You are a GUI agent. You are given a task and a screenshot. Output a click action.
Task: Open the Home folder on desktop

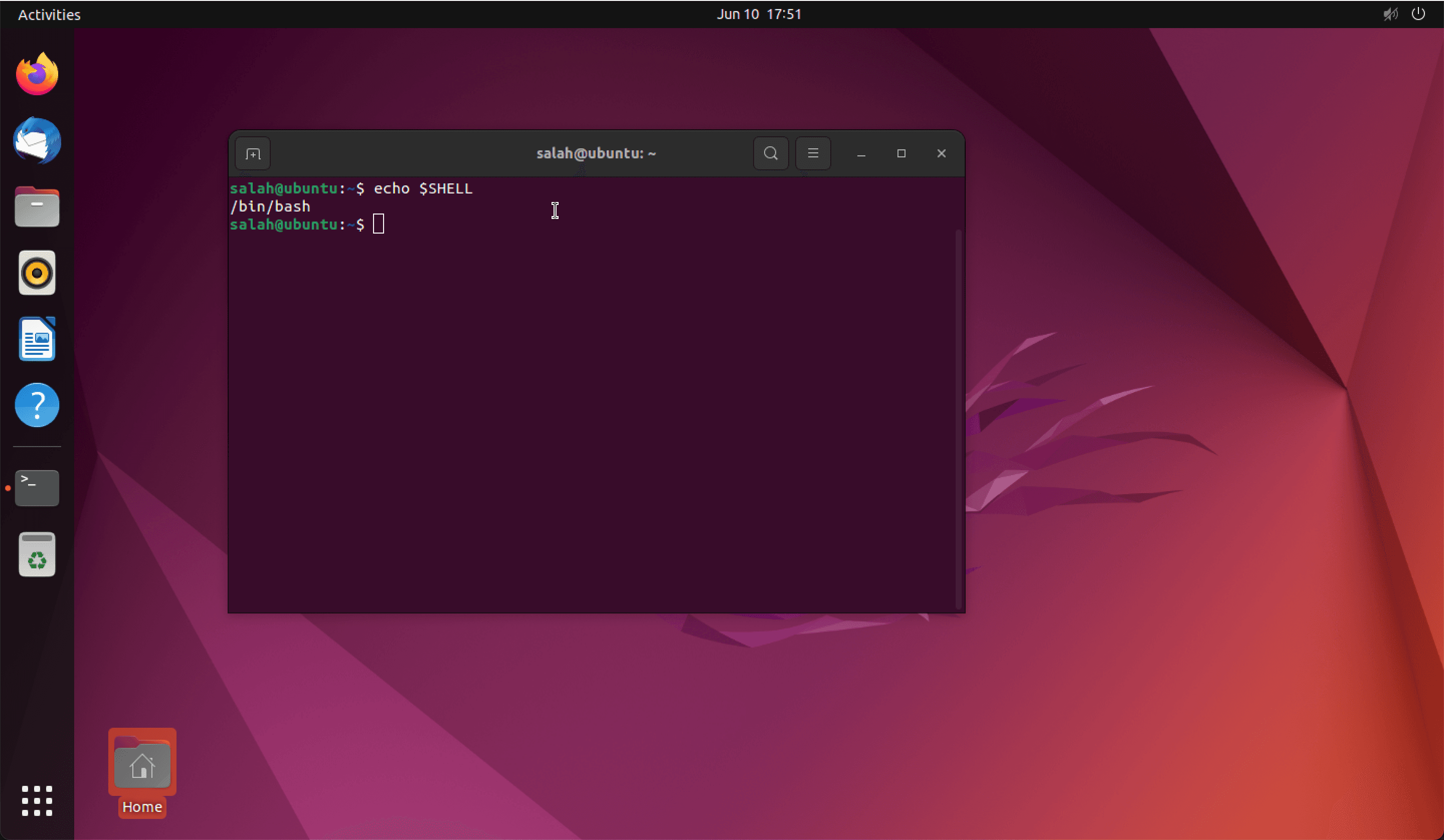[142, 765]
